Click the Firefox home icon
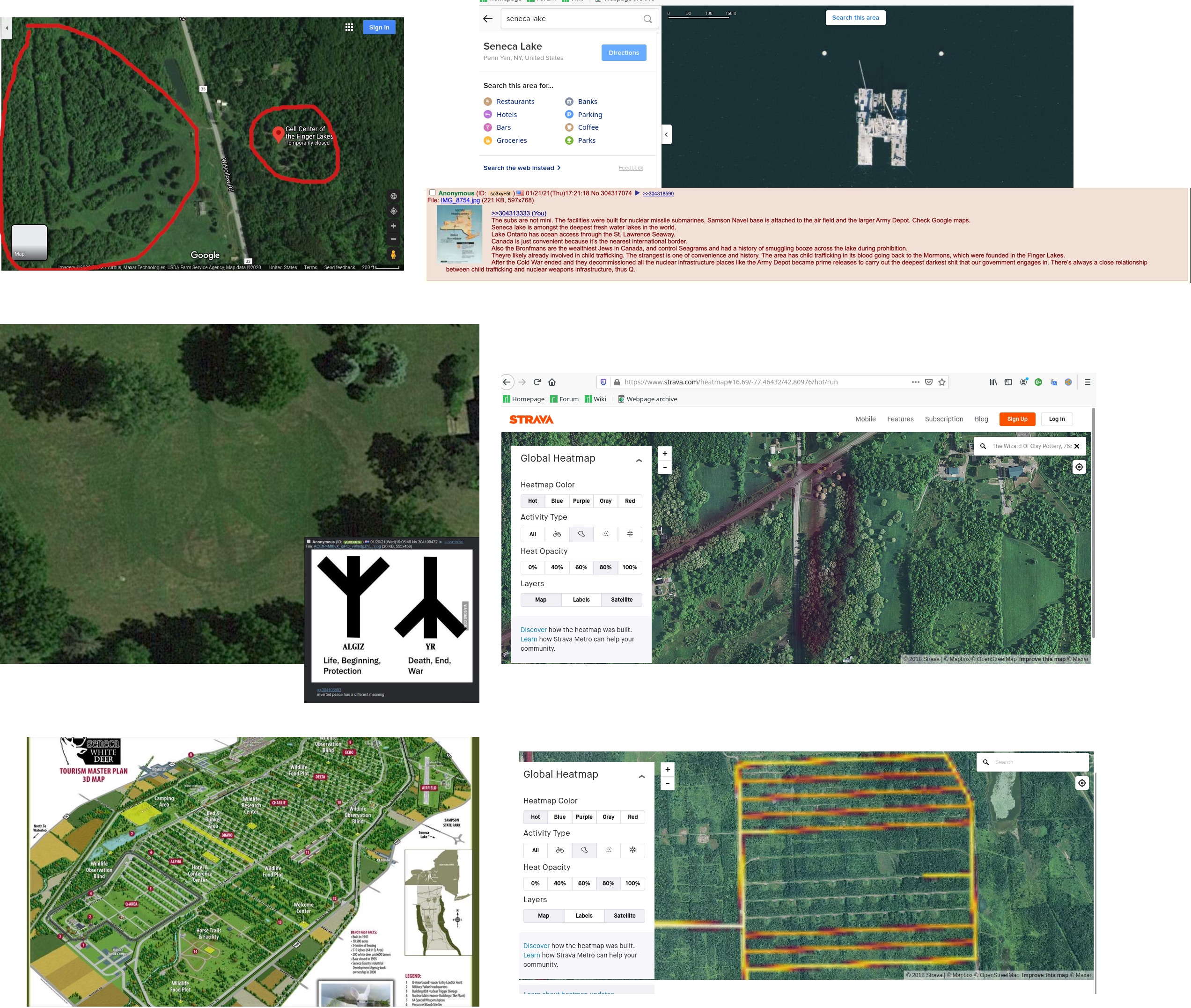The height and width of the screenshot is (1008, 1191). tap(552, 383)
